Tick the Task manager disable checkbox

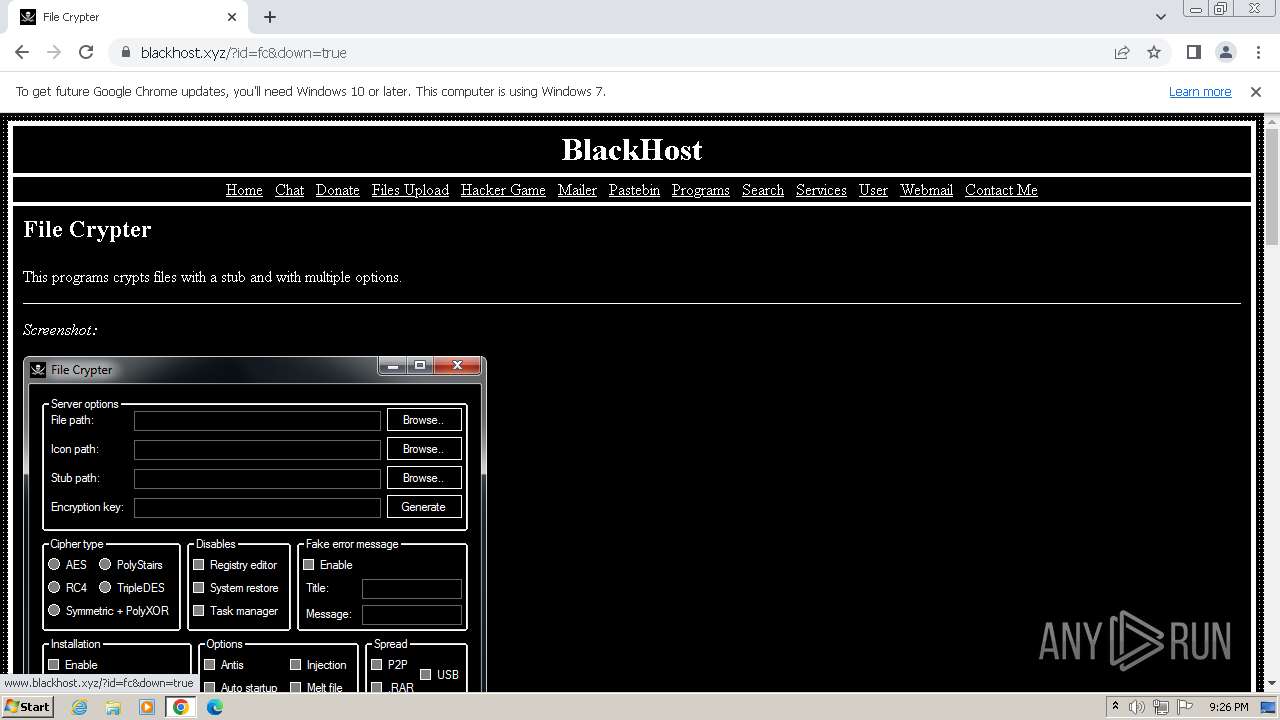point(199,611)
